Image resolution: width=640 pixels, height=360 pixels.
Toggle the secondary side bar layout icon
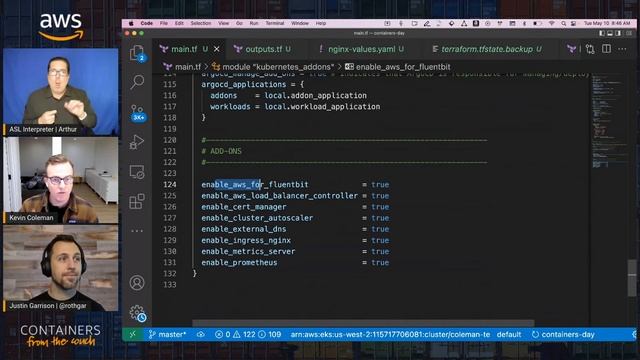click(618, 33)
